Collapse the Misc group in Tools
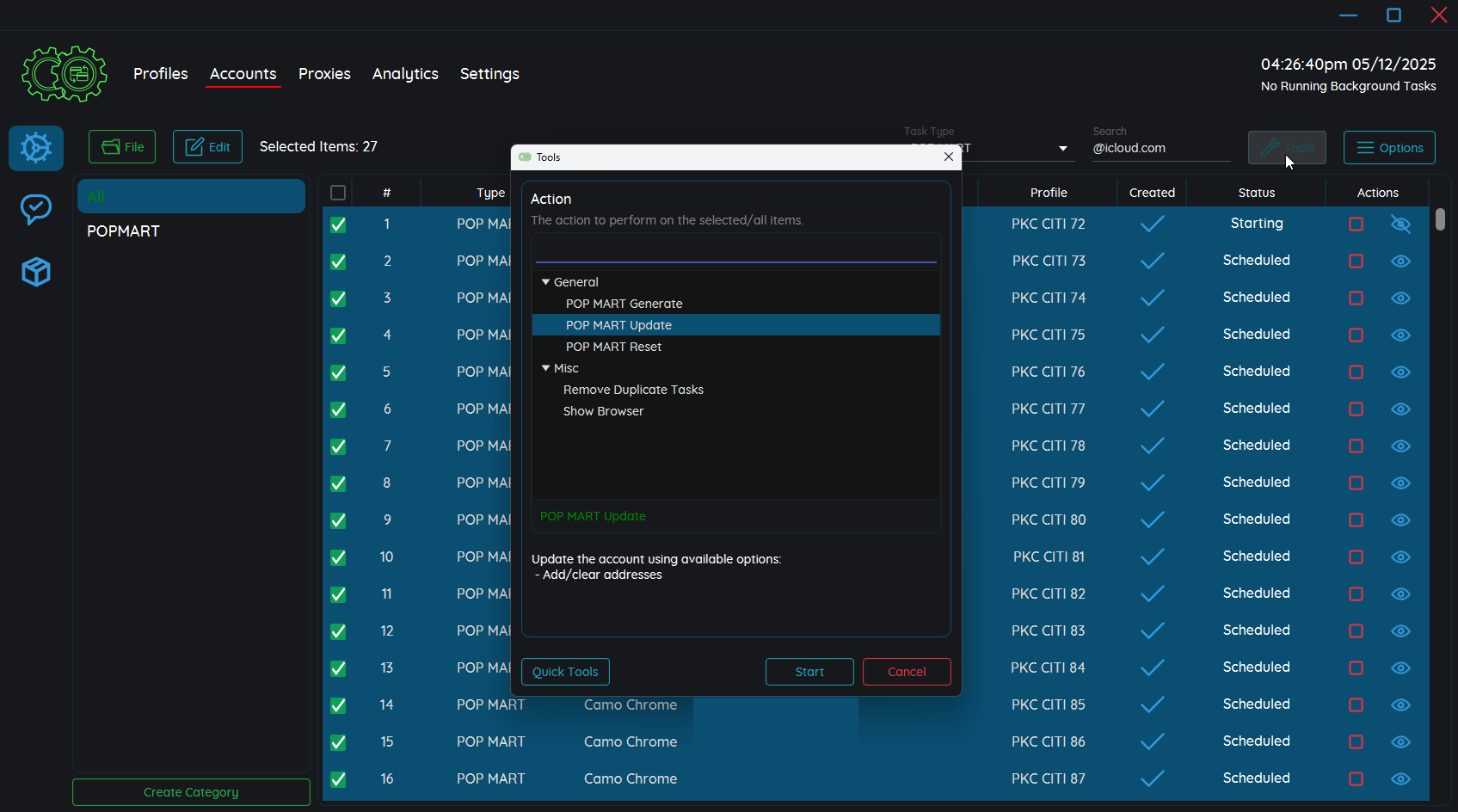Image resolution: width=1458 pixels, height=812 pixels. pyautogui.click(x=545, y=368)
